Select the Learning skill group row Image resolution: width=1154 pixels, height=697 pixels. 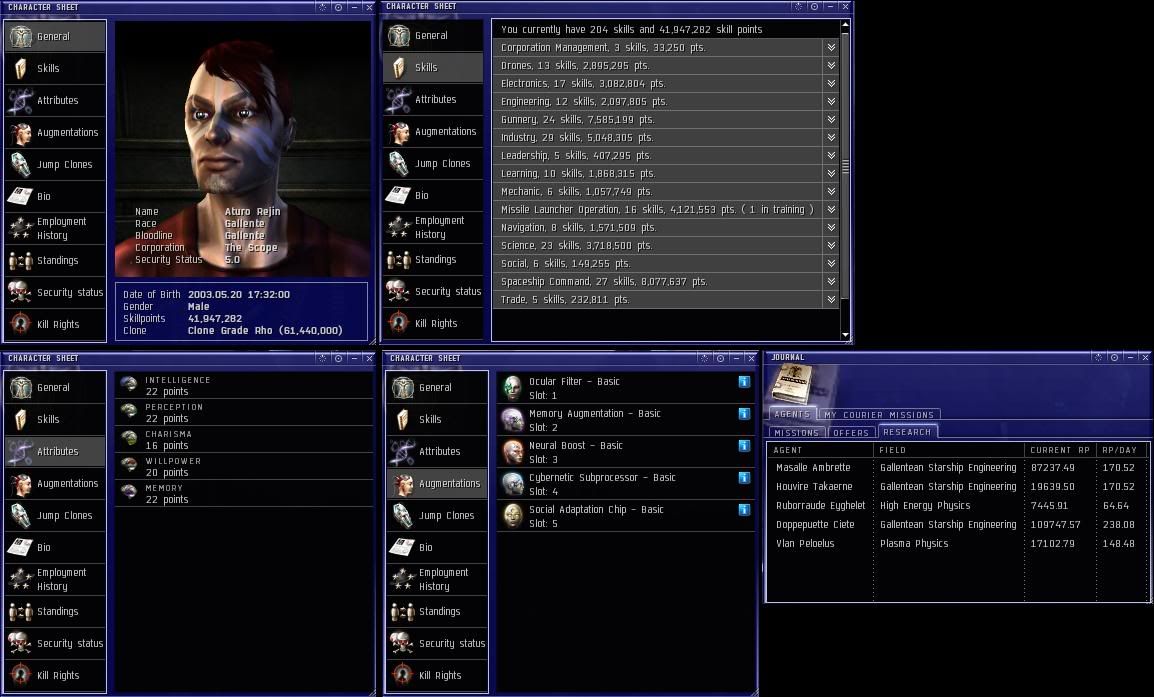666,174
